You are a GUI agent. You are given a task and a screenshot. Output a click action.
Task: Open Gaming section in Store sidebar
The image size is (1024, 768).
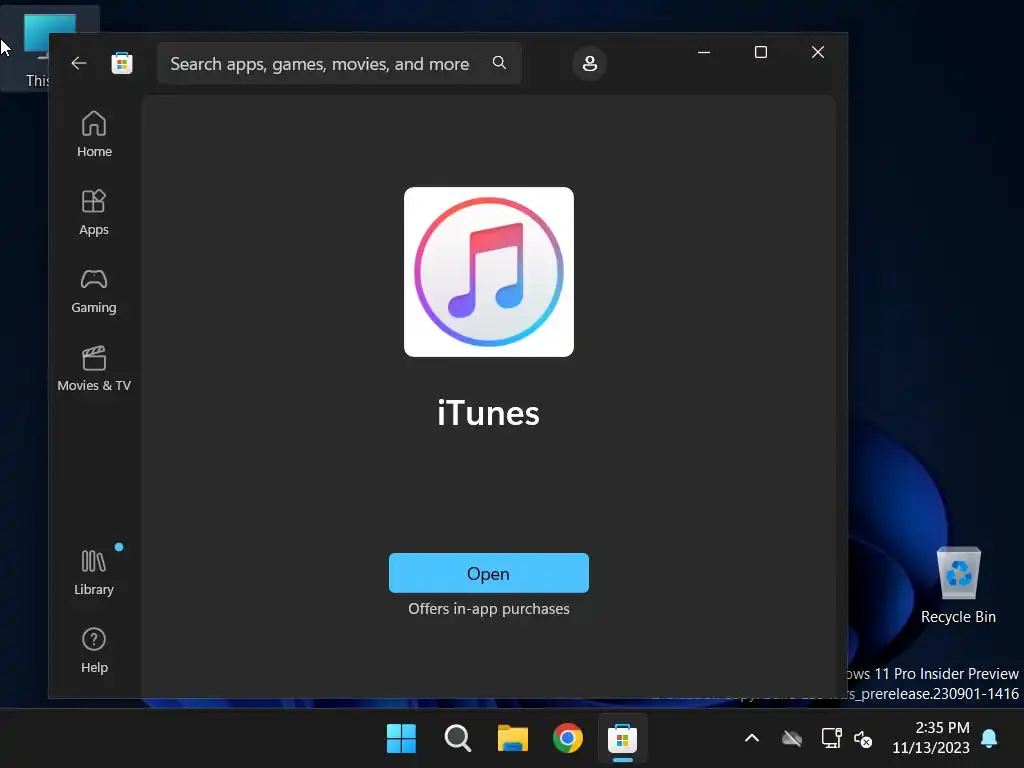tap(94, 291)
